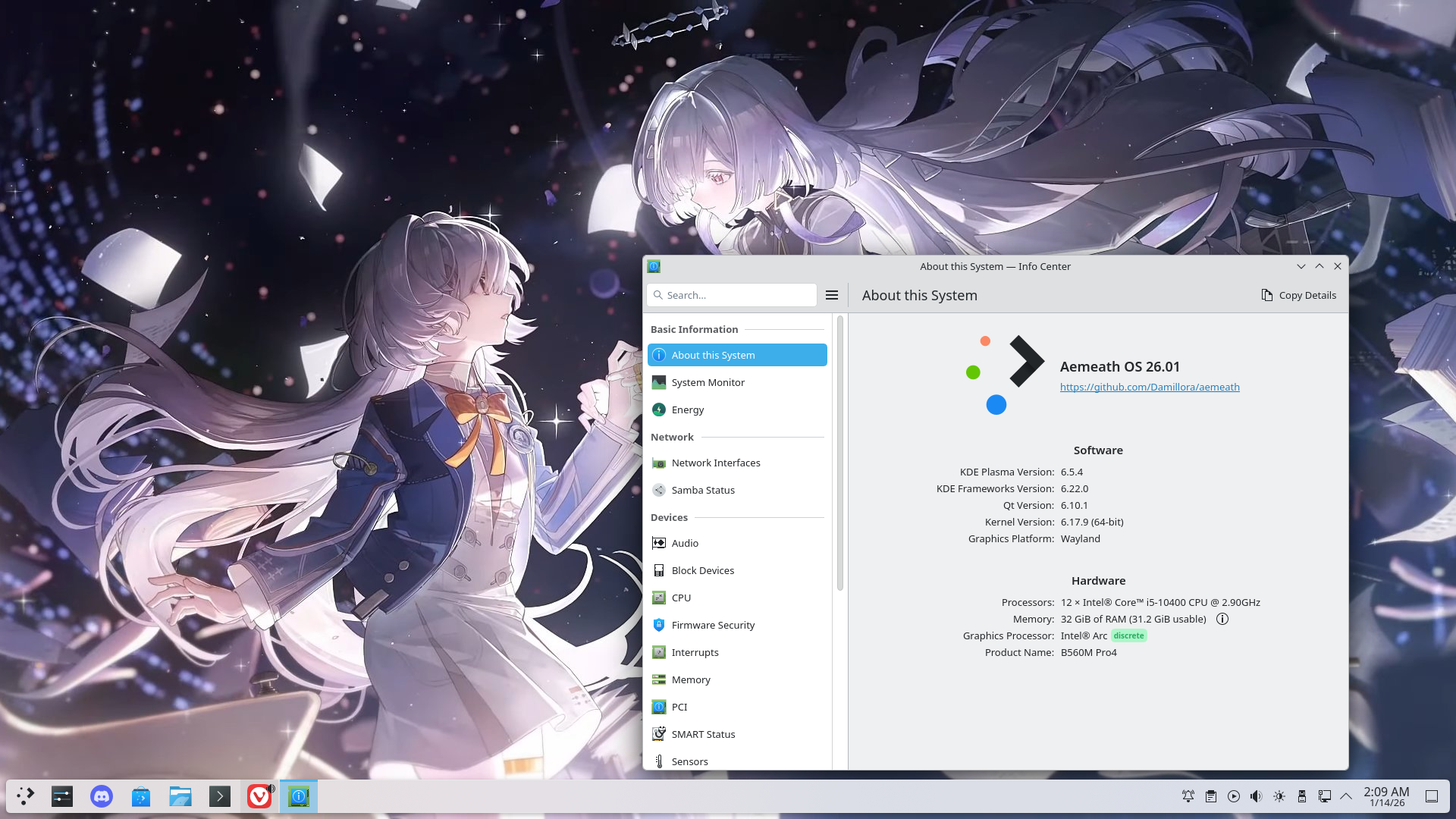
Task: Click the discrete badge next to Intel Arc
Action: (x=1129, y=635)
